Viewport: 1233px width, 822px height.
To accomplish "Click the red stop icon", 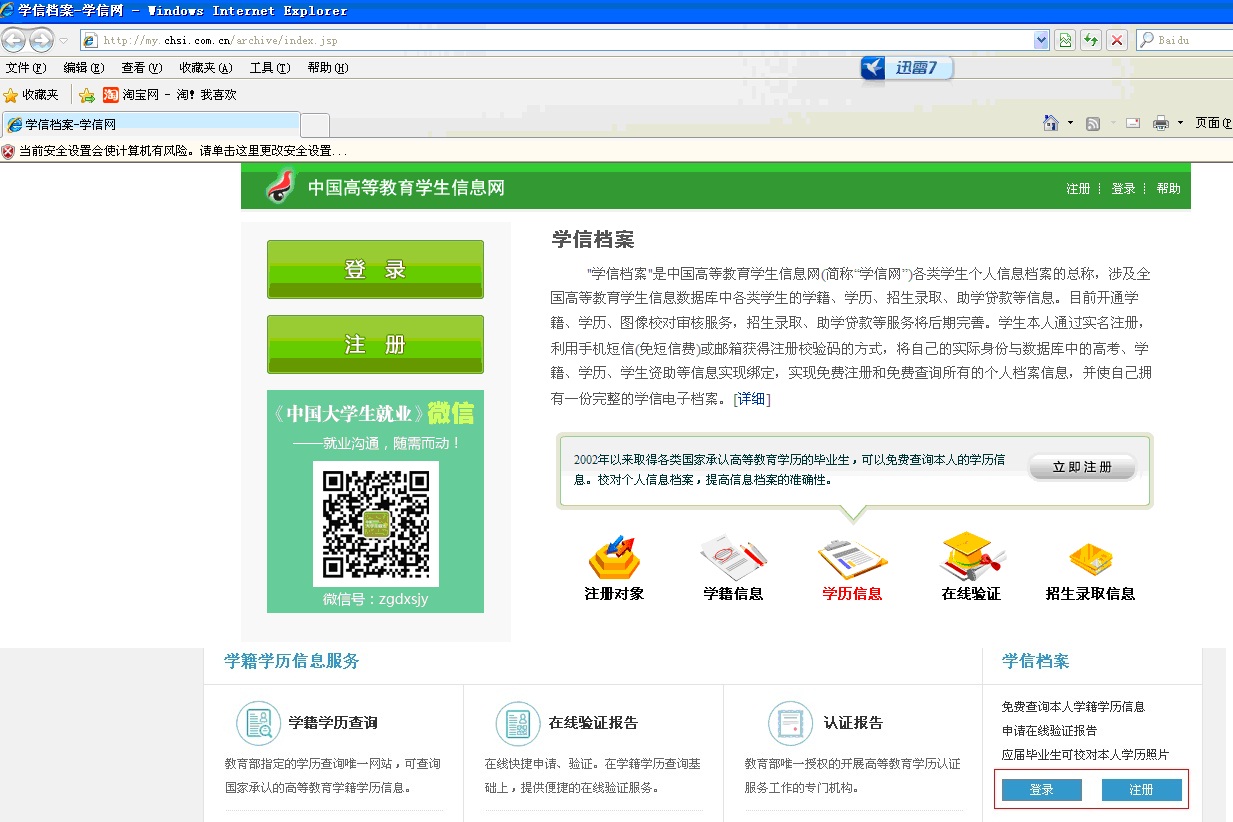I will pyautogui.click(x=1117, y=40).
